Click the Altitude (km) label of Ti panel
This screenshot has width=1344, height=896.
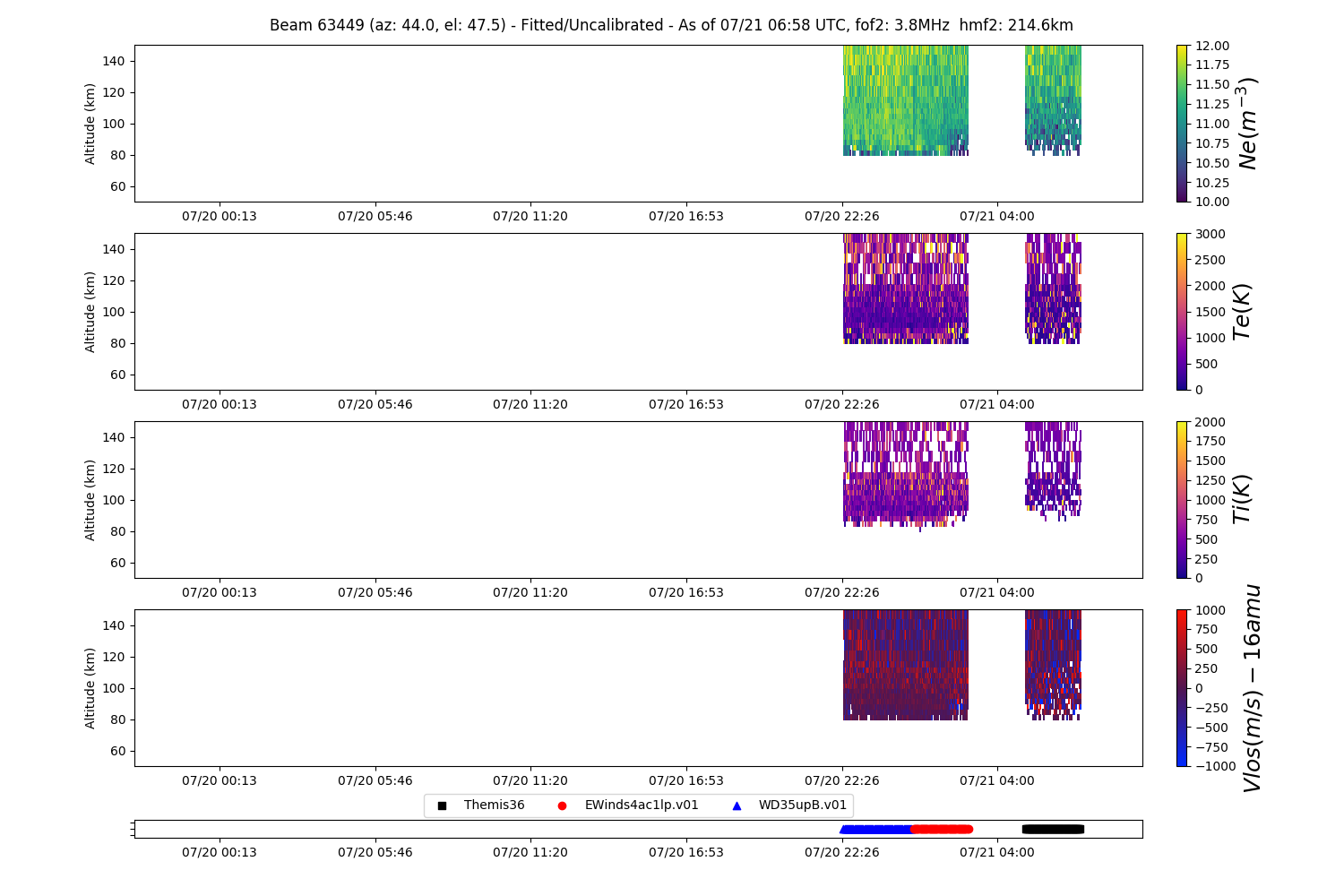(90, 500)
